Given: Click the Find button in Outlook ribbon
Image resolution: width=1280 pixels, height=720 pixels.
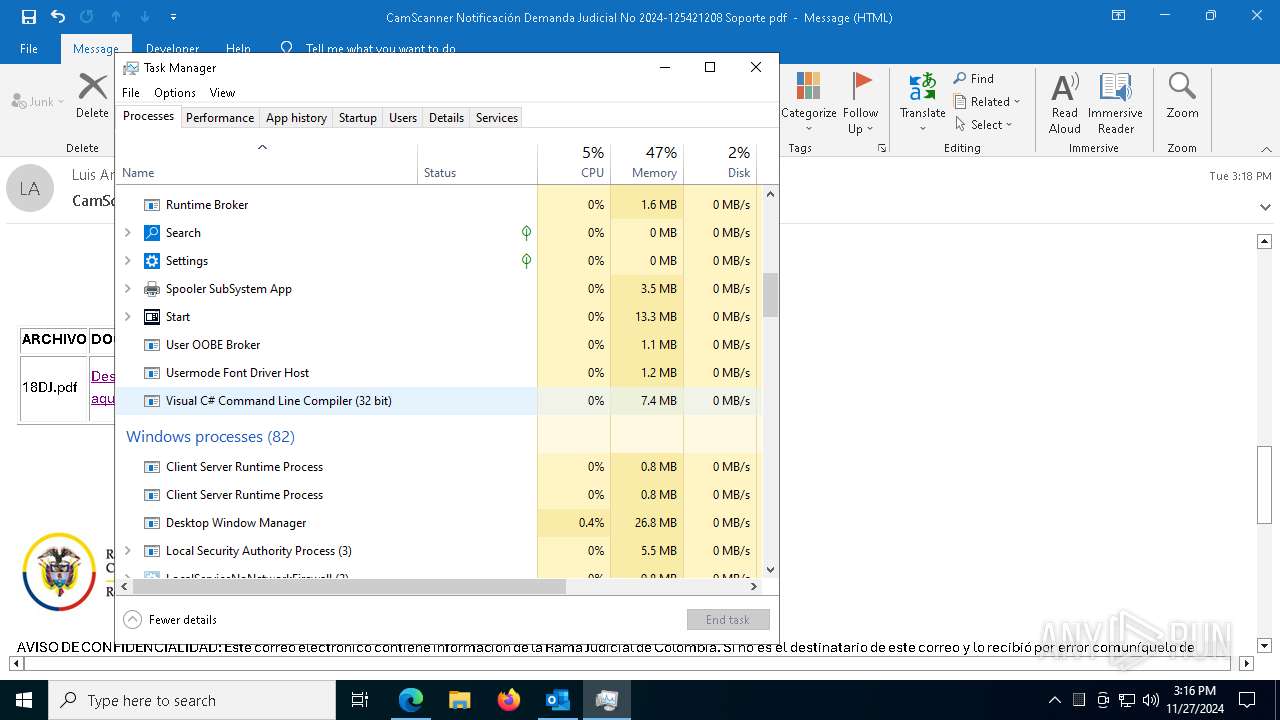Looking at the screenshot, I should (x=973, y=78).
